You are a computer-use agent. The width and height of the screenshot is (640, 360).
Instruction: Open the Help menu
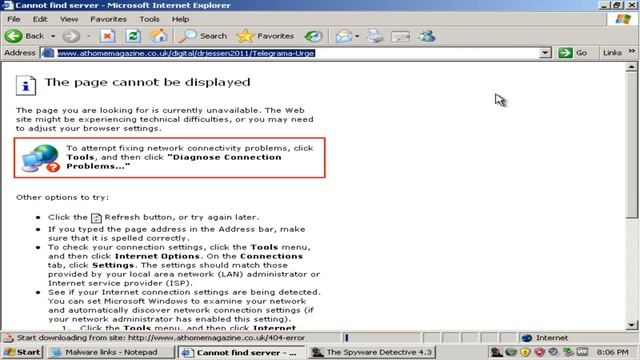click(180, 19)
